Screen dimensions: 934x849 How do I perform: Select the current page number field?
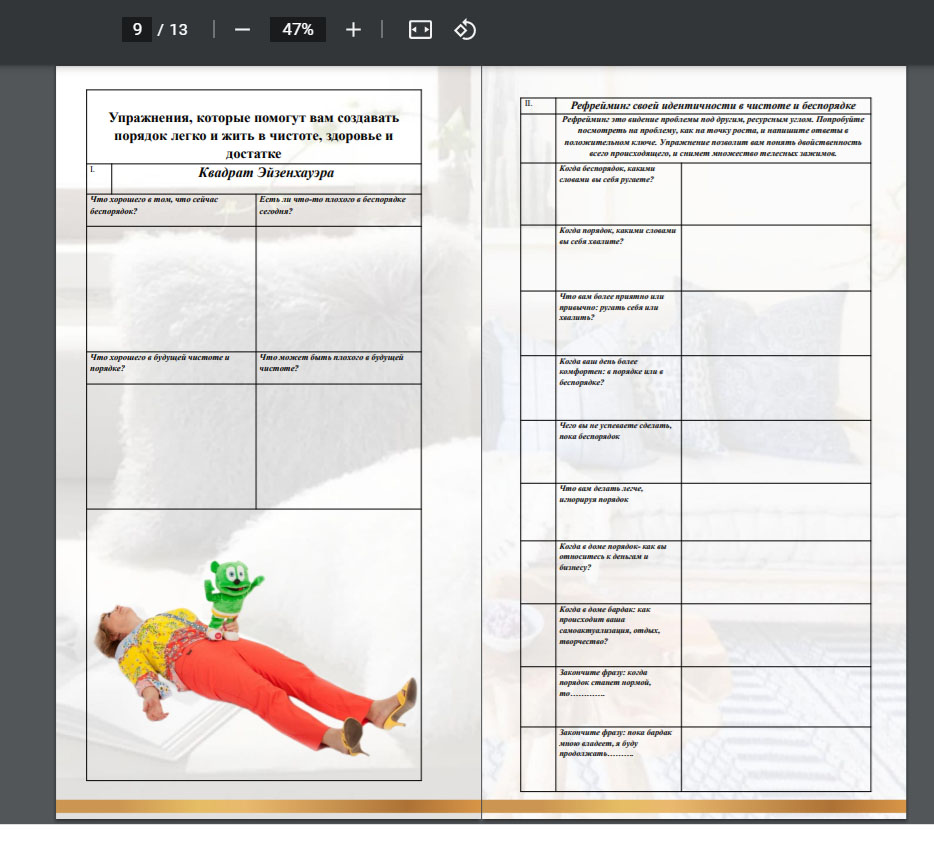137,29
